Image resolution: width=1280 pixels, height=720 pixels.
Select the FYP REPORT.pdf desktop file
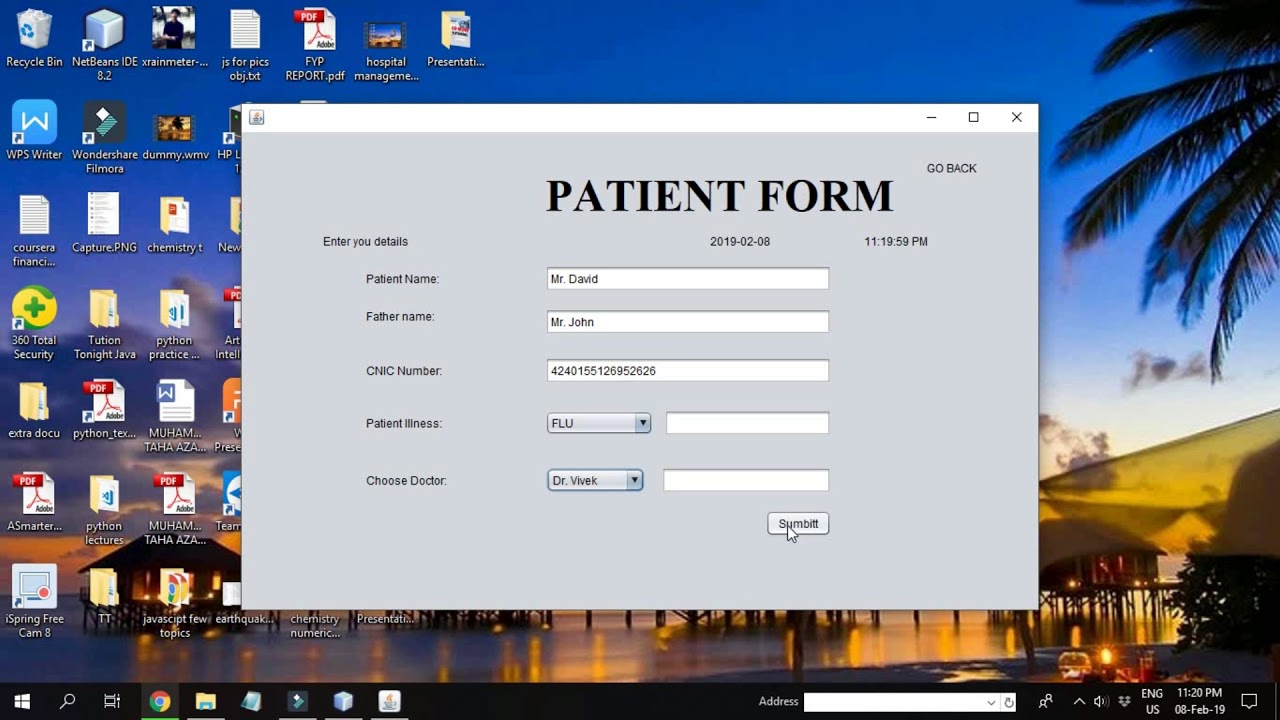[315, 45]
